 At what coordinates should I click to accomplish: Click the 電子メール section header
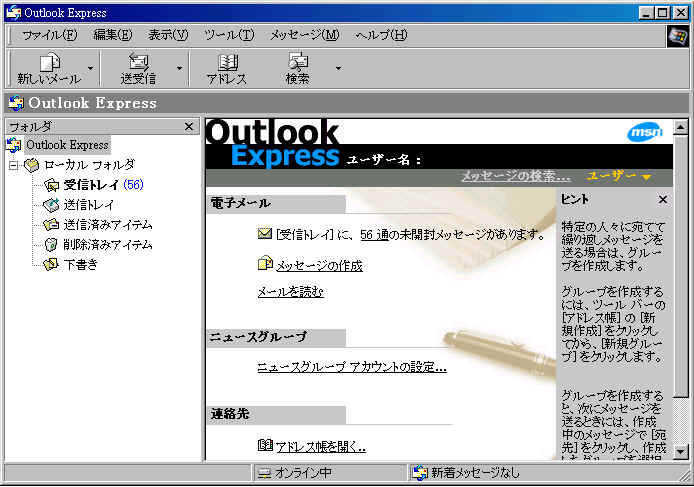pyautogui.click(x=276, y=203)
